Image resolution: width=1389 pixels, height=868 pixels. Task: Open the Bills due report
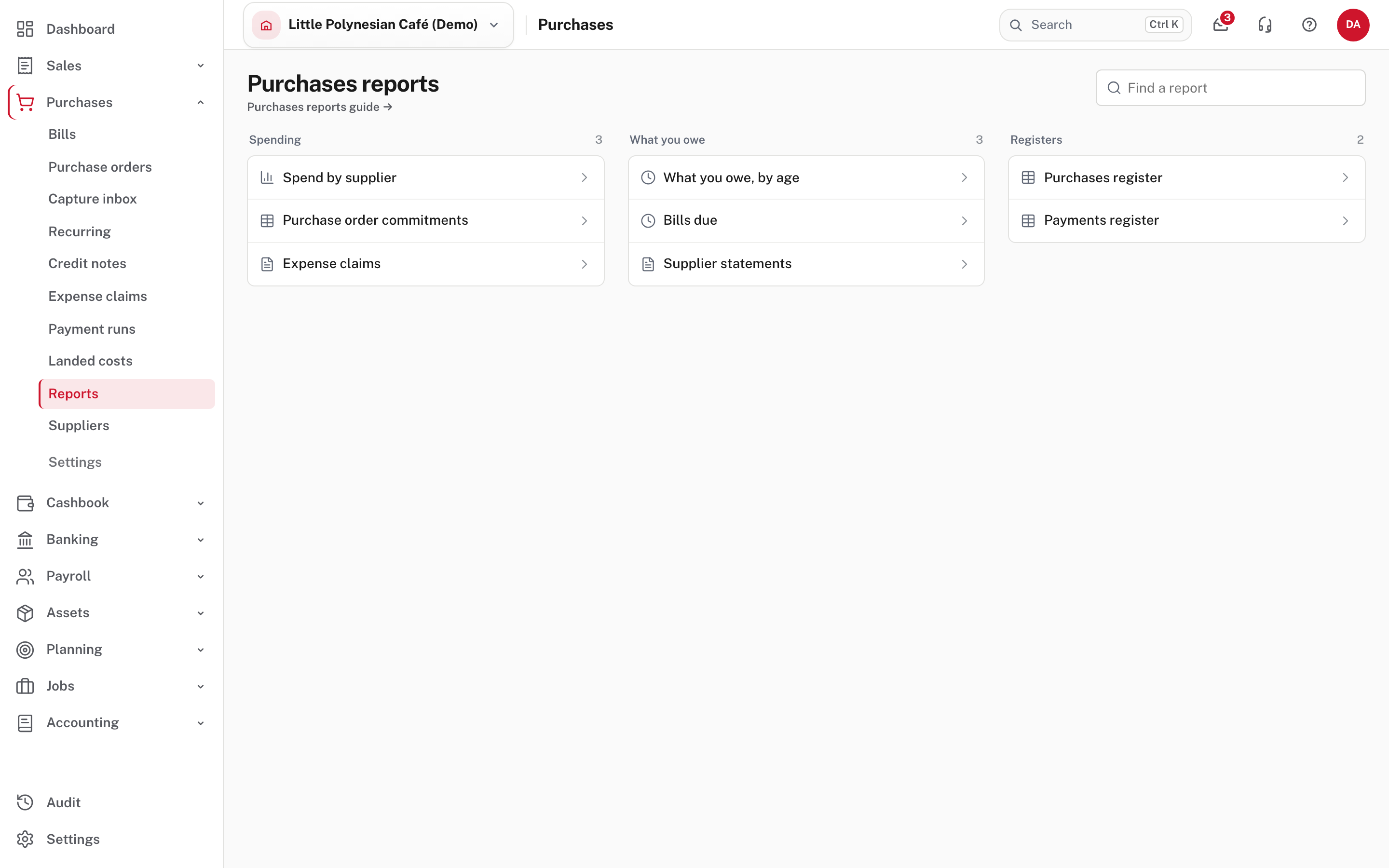click(806, 220)
